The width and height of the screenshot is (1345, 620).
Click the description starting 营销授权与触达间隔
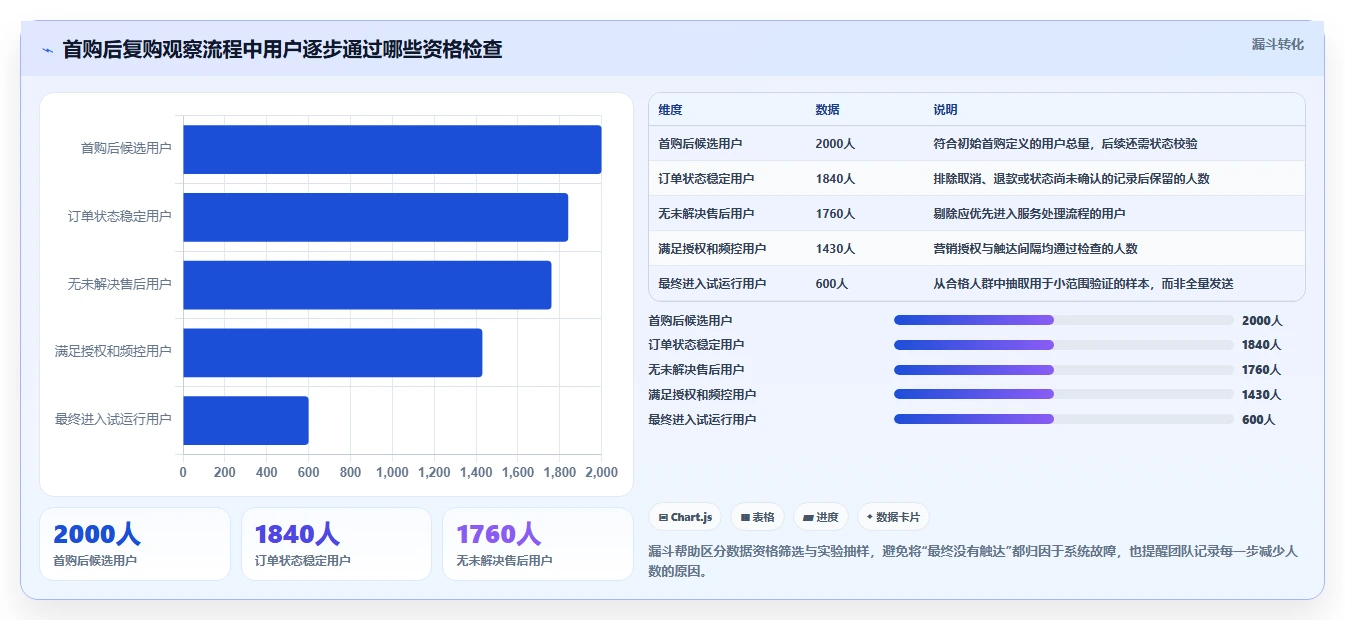1035,249
